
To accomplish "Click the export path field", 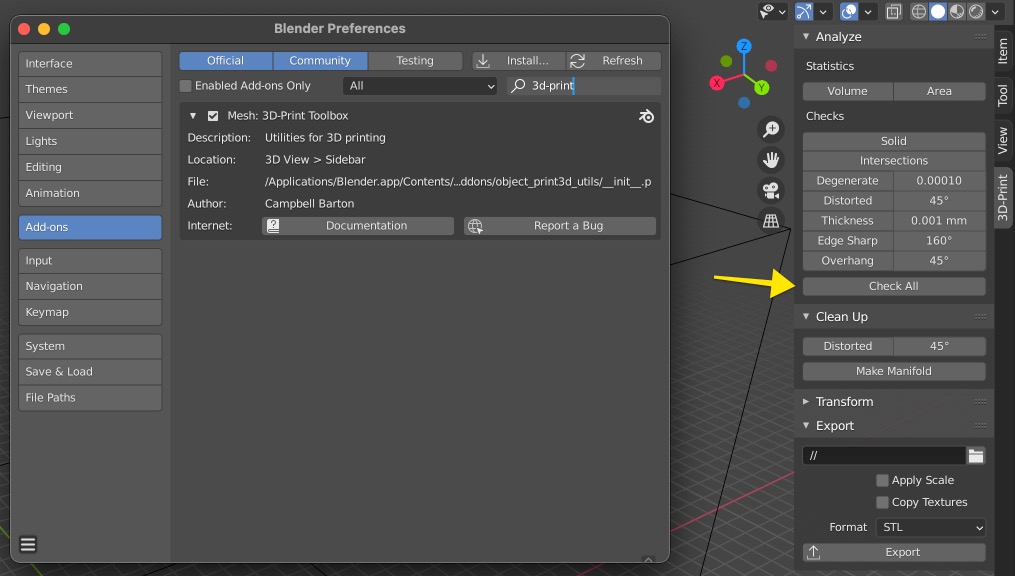I will click(x=884, y=456).
